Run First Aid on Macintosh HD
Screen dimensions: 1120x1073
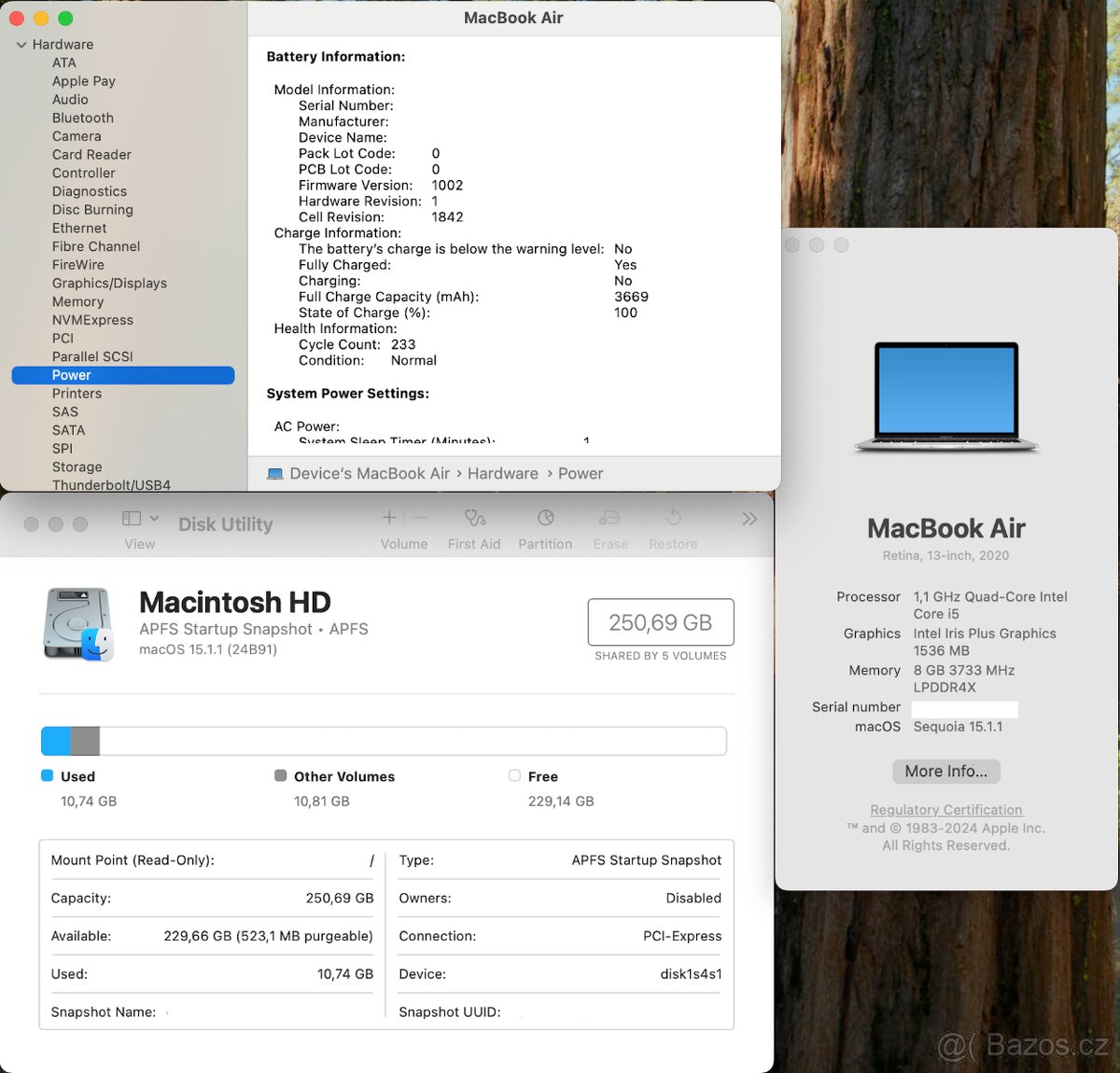[x=474, y=525]
